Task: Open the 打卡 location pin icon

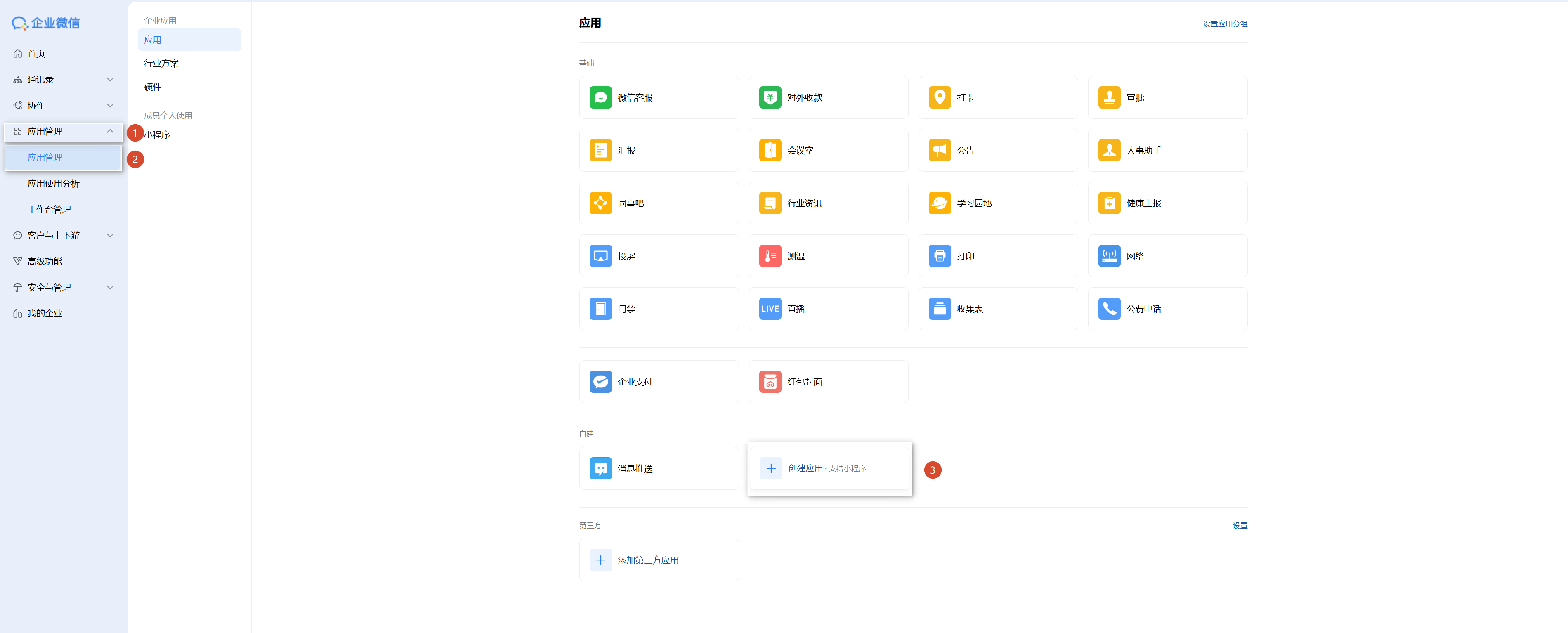Action: [939, 97]
